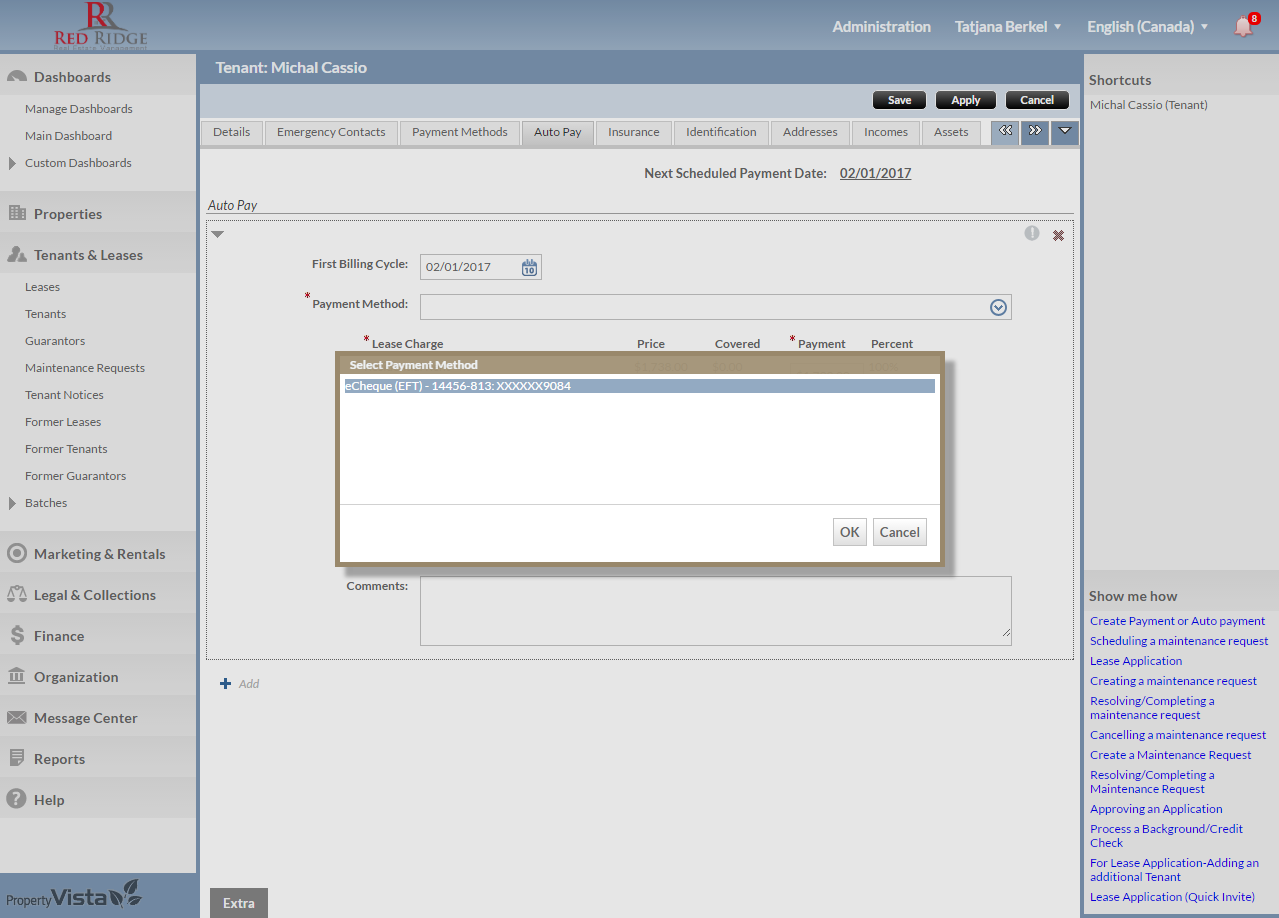Image resolution: width=1279 pixels, height=918 pixels.
Task: Click into the Comments text area
Action: 714,610
